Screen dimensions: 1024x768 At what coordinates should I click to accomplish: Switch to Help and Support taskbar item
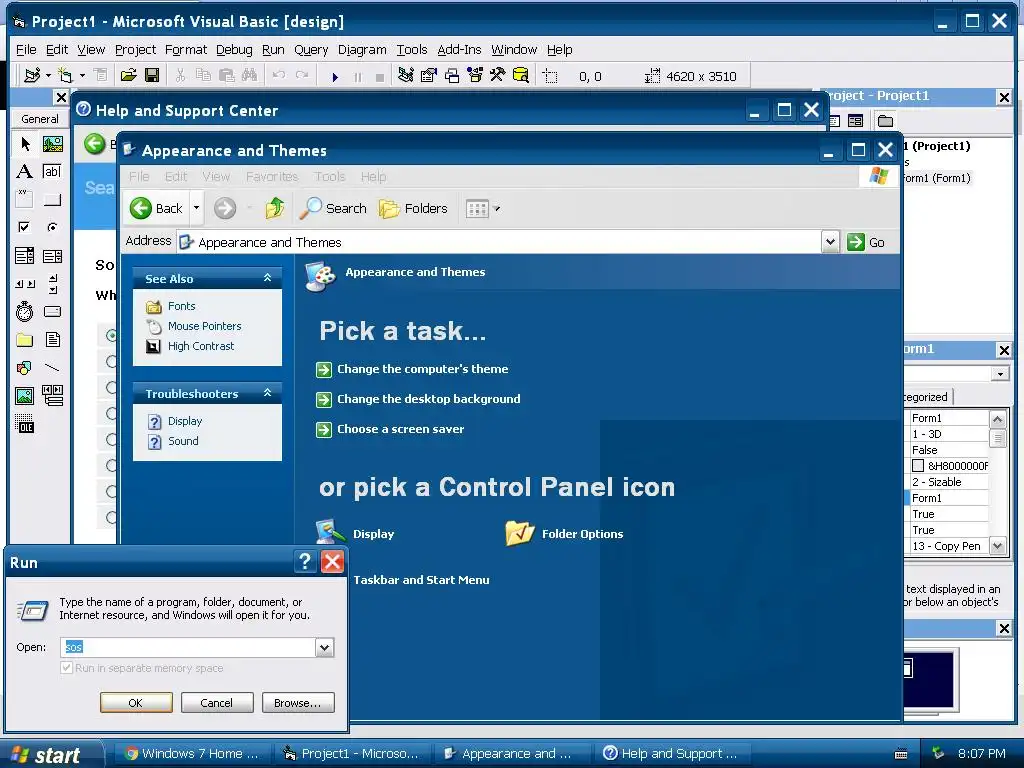(x=673, y=754)
